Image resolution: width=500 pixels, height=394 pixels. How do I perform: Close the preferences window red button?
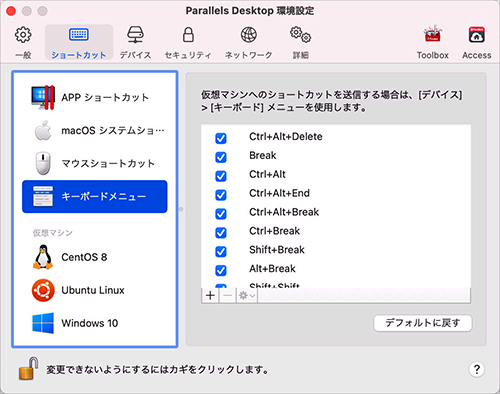[11, 11]
